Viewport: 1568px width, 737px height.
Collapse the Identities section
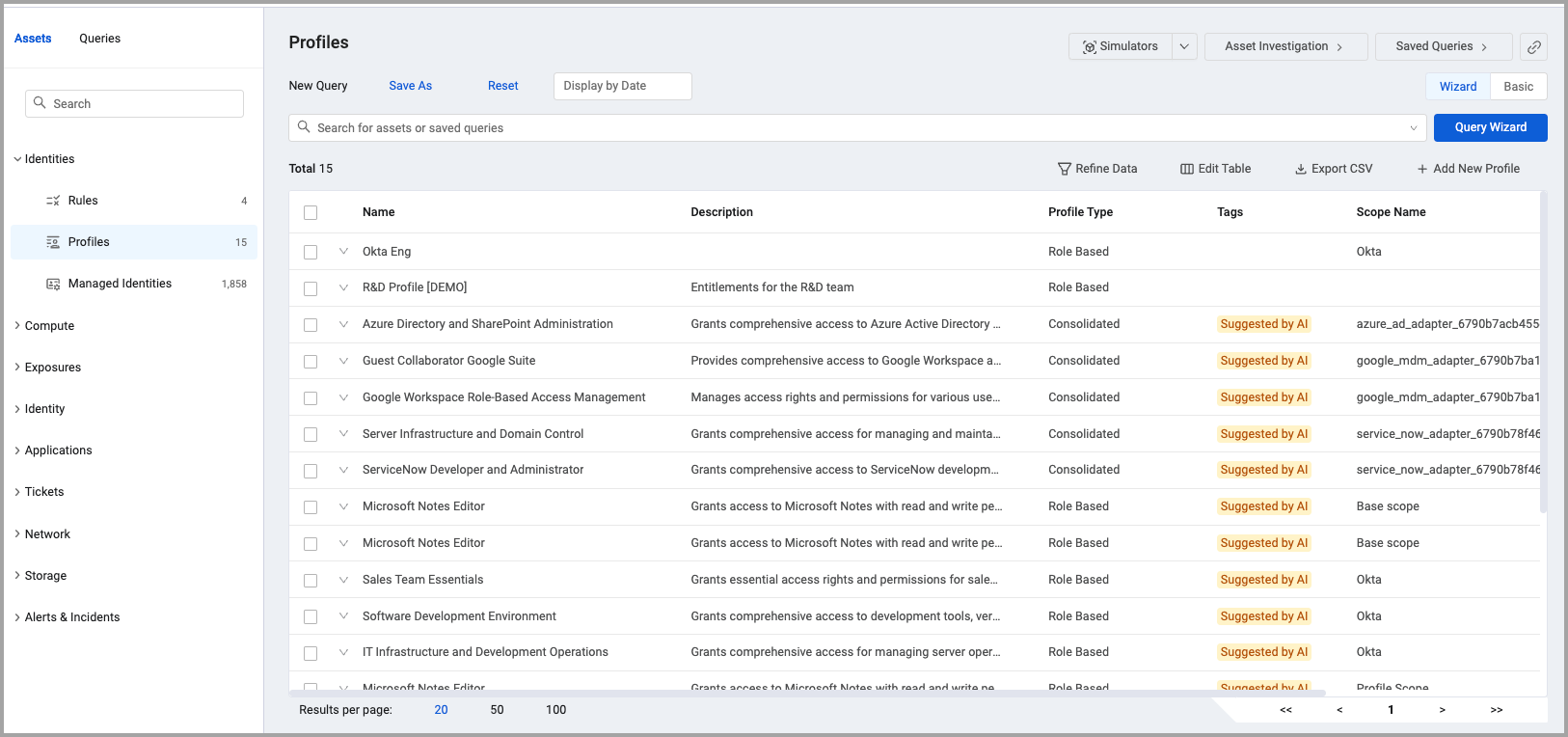pos(17,159)
